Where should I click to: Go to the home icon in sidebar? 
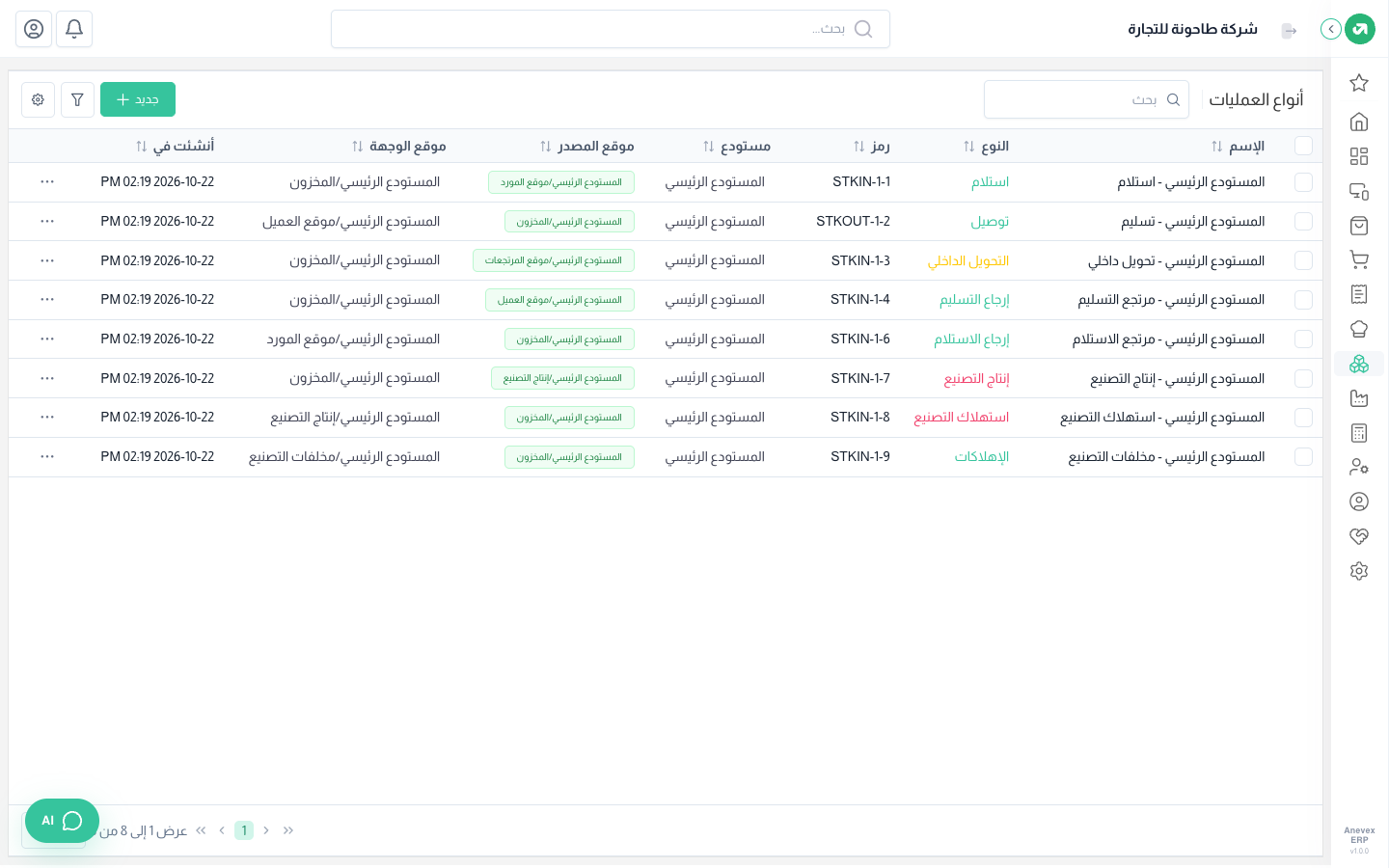pos(1359,122)
